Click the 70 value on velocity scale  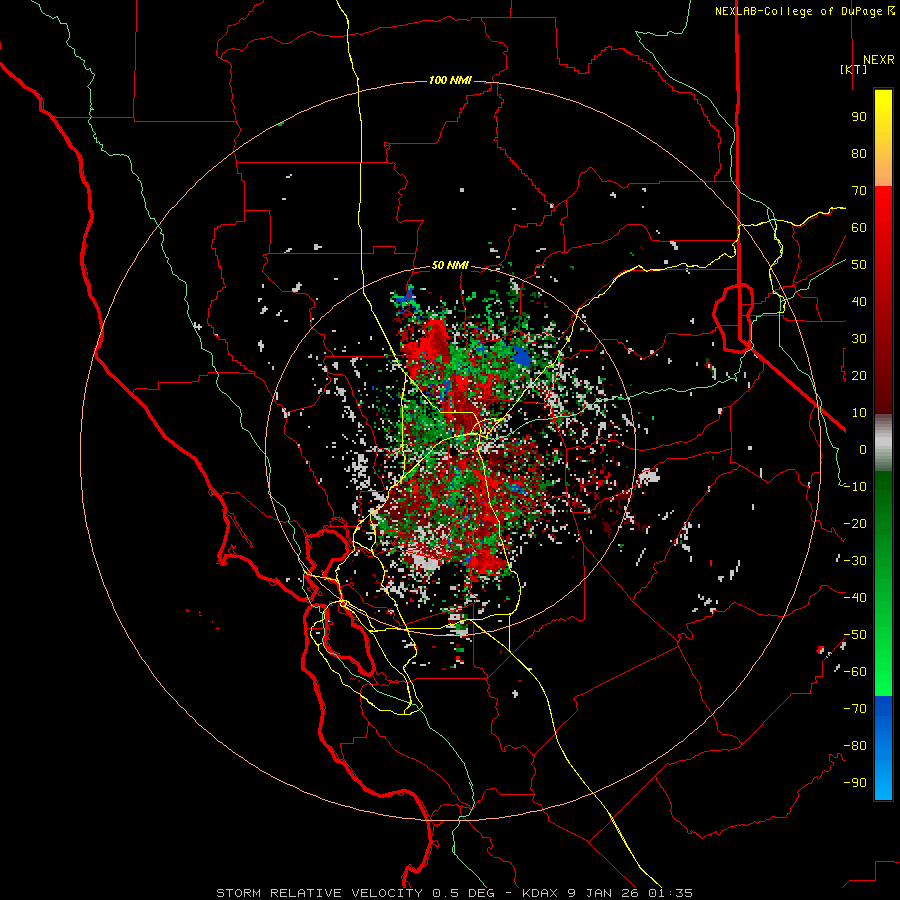pos(859,191)
